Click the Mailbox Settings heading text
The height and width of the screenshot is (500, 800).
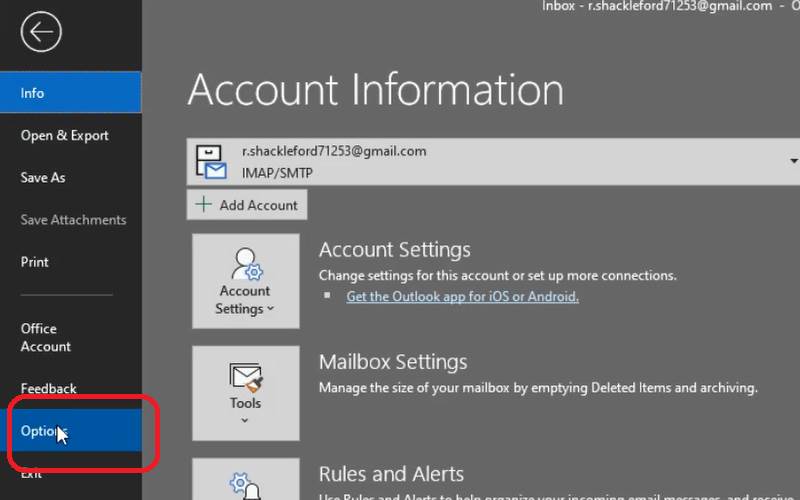click(x=393, y=362)
